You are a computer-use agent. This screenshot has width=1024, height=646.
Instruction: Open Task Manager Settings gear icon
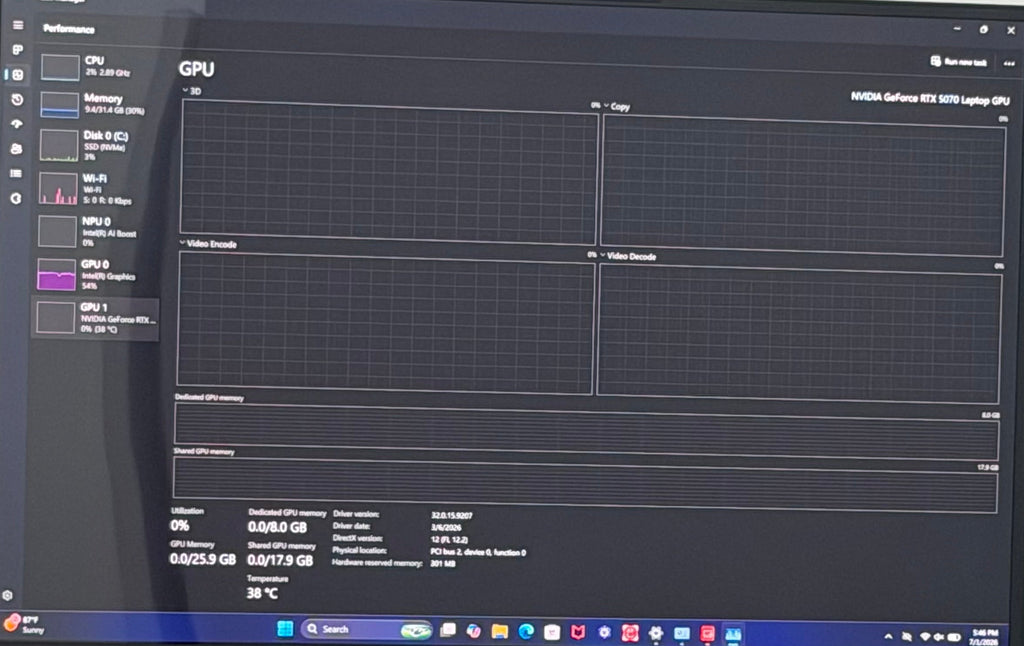(8, 595)
